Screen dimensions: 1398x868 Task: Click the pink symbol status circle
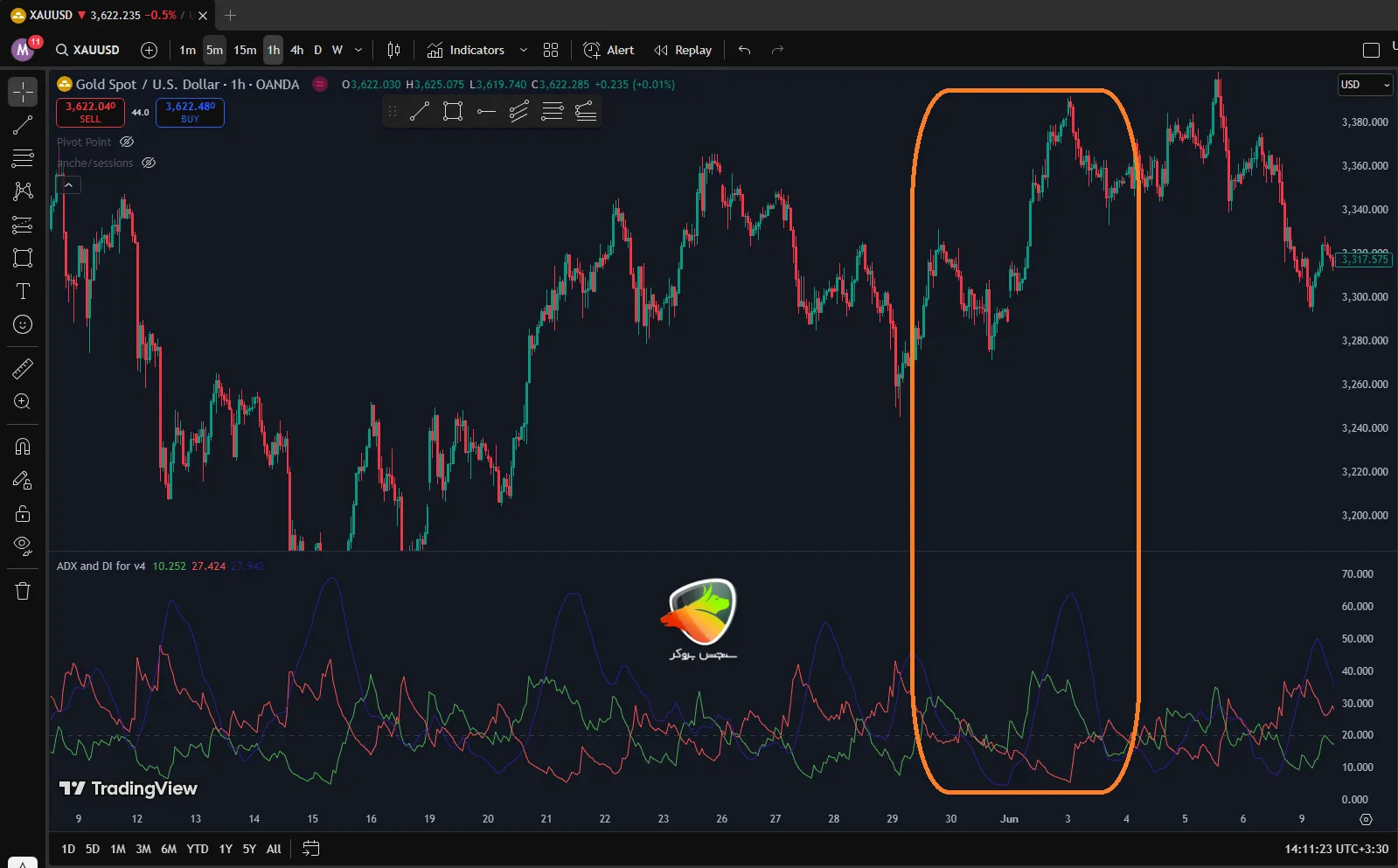pyautogui.click(x=320, y=85)
